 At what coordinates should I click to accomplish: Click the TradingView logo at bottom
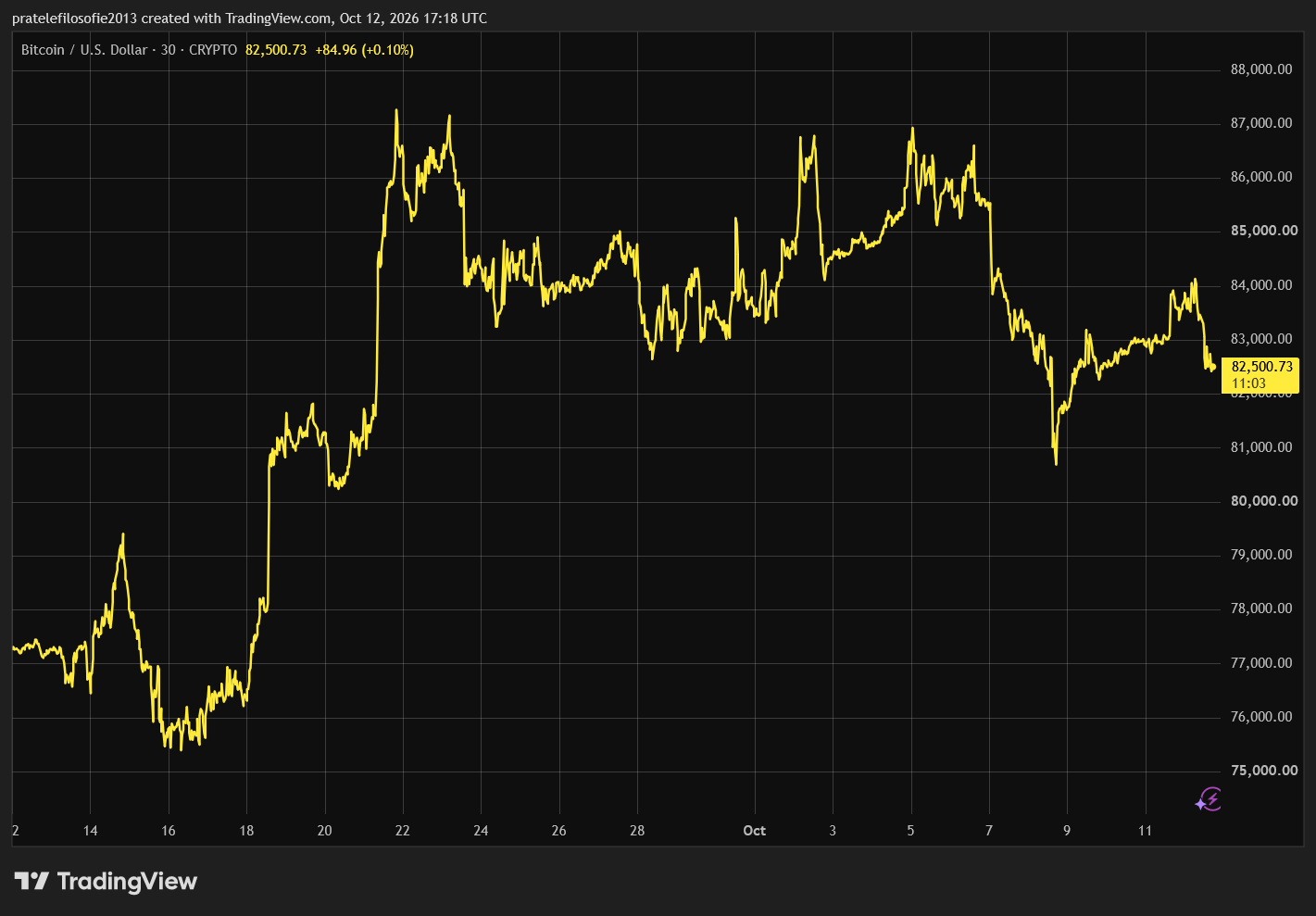click(106, 881)
